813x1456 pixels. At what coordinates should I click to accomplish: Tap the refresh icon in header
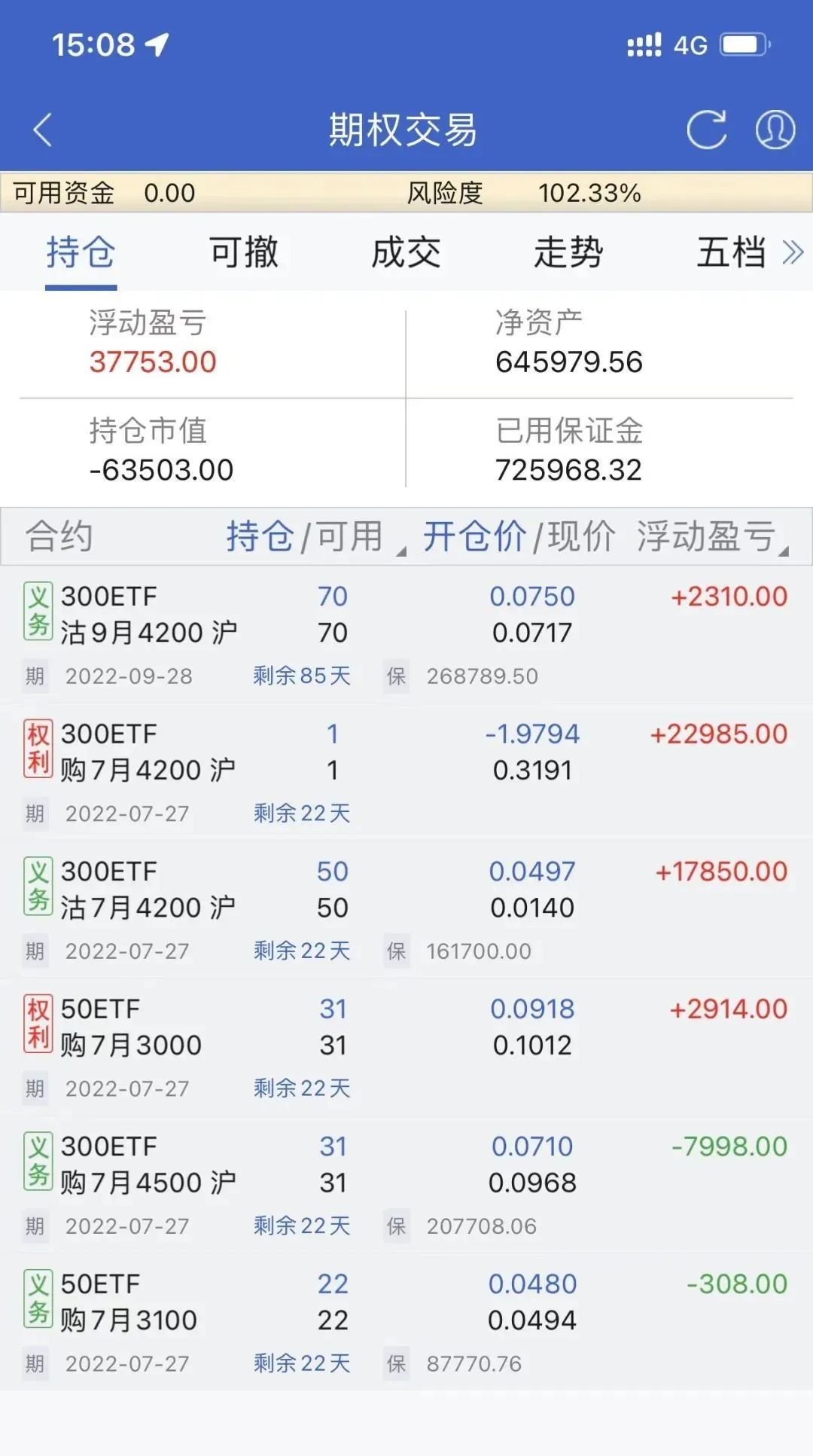pos(706,130)
